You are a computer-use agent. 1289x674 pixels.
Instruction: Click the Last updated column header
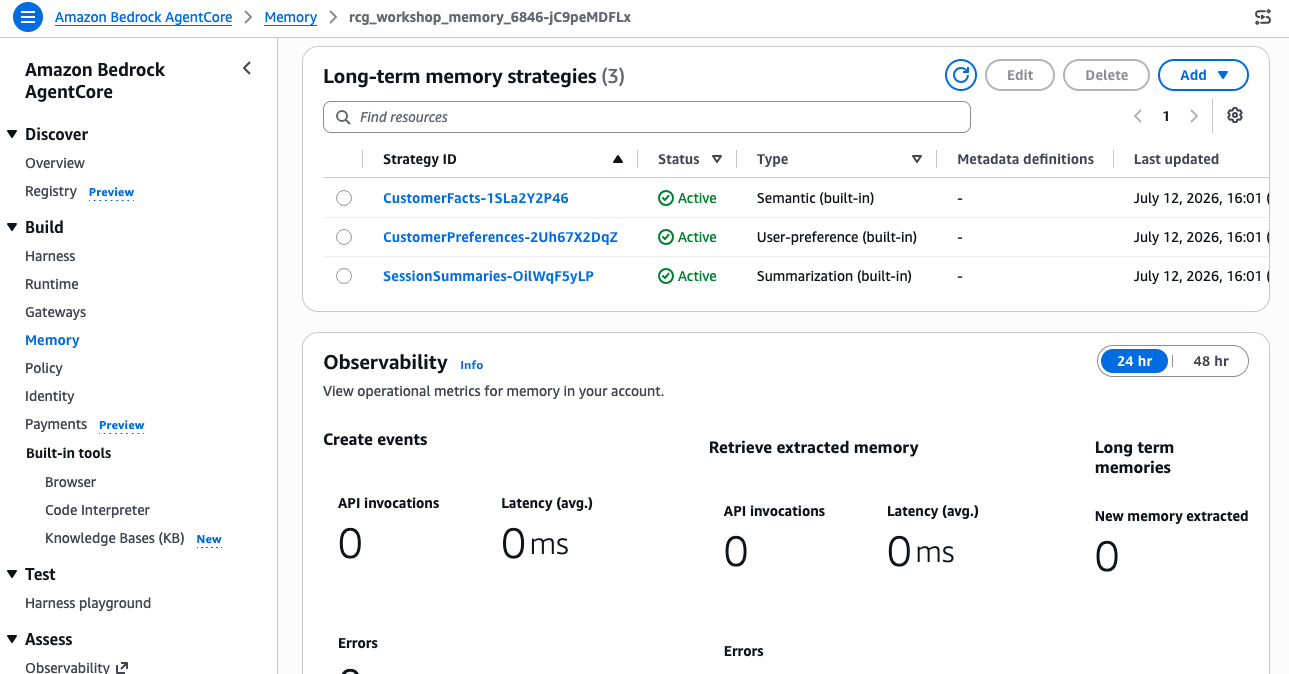1176,159
